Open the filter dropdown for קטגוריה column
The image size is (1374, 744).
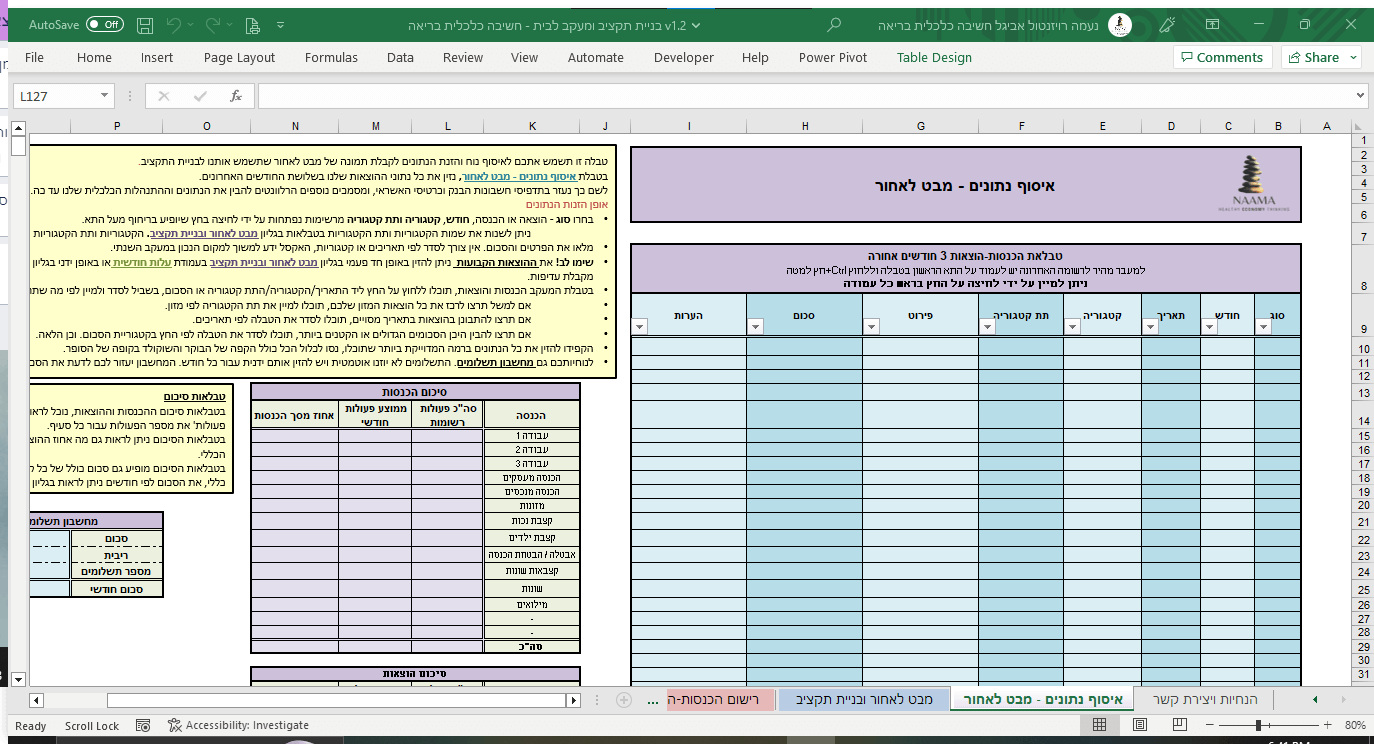1073,325
